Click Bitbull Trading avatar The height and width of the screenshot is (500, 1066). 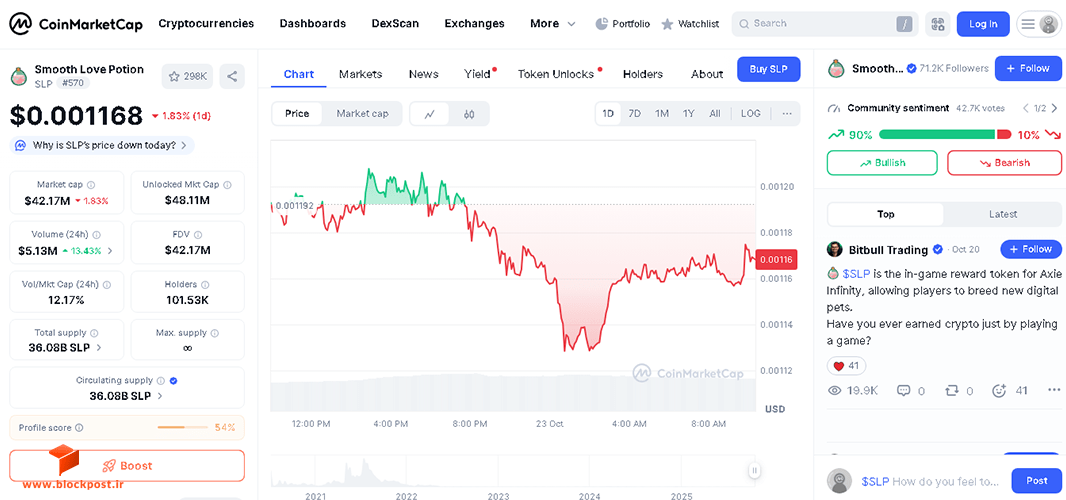(x=835, y=250)
